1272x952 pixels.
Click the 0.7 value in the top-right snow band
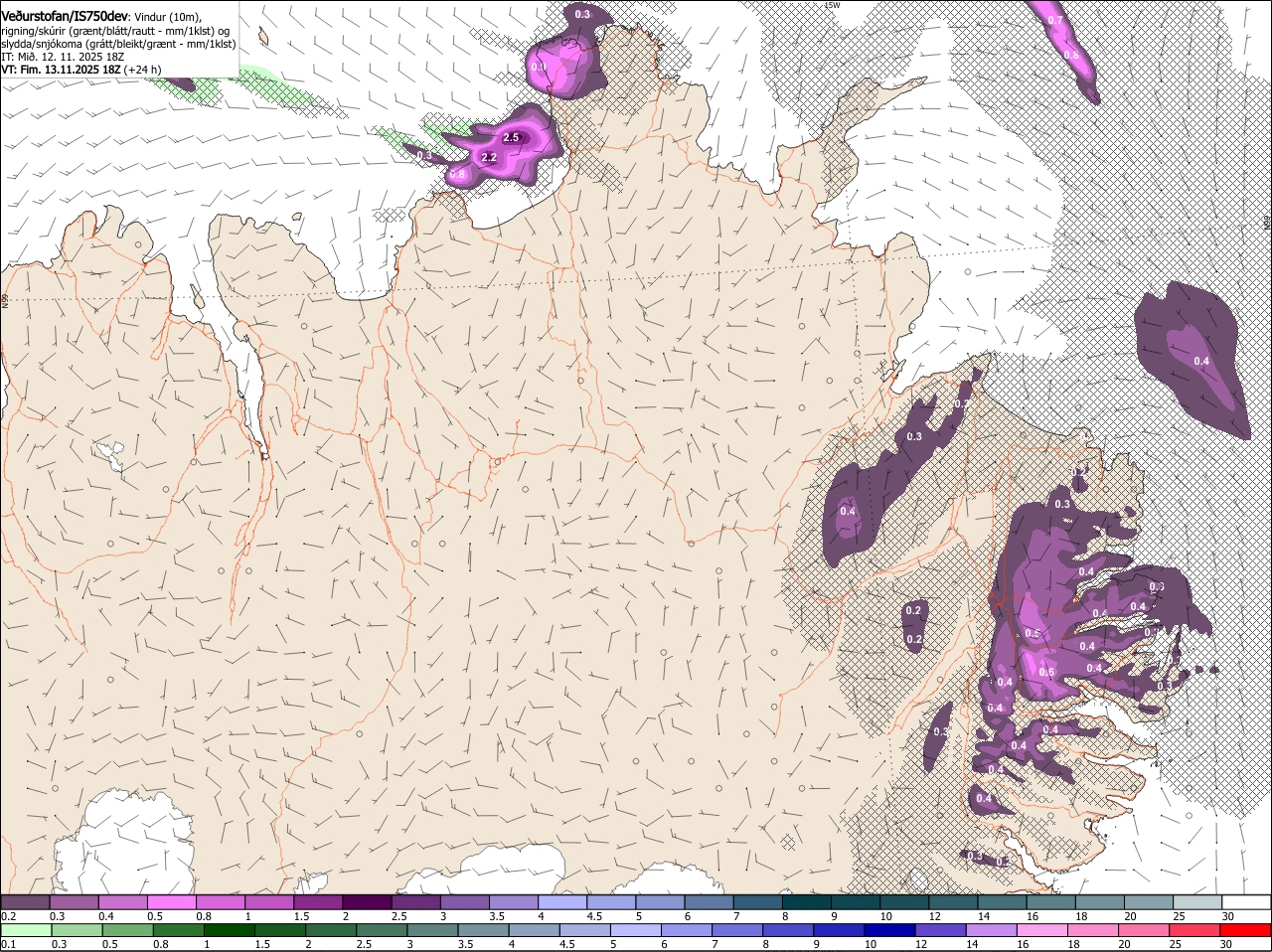click(x=1055, y=20)
